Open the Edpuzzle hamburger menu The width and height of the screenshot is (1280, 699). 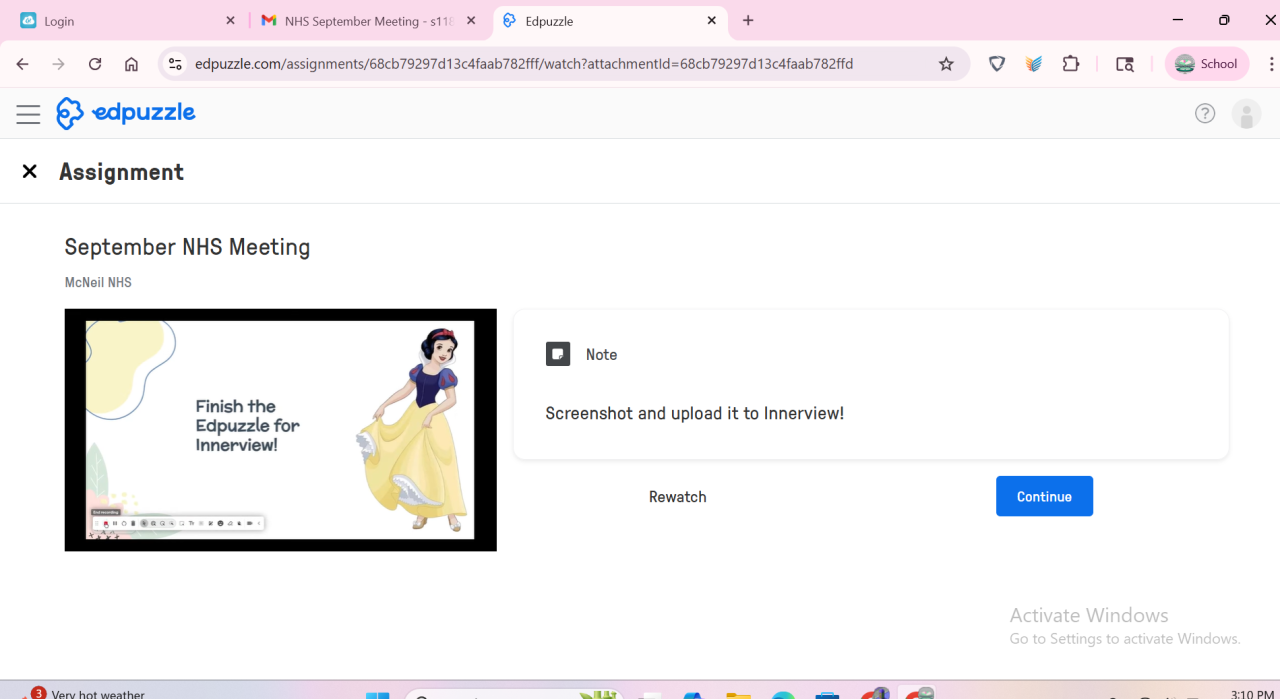click(28, 114)
